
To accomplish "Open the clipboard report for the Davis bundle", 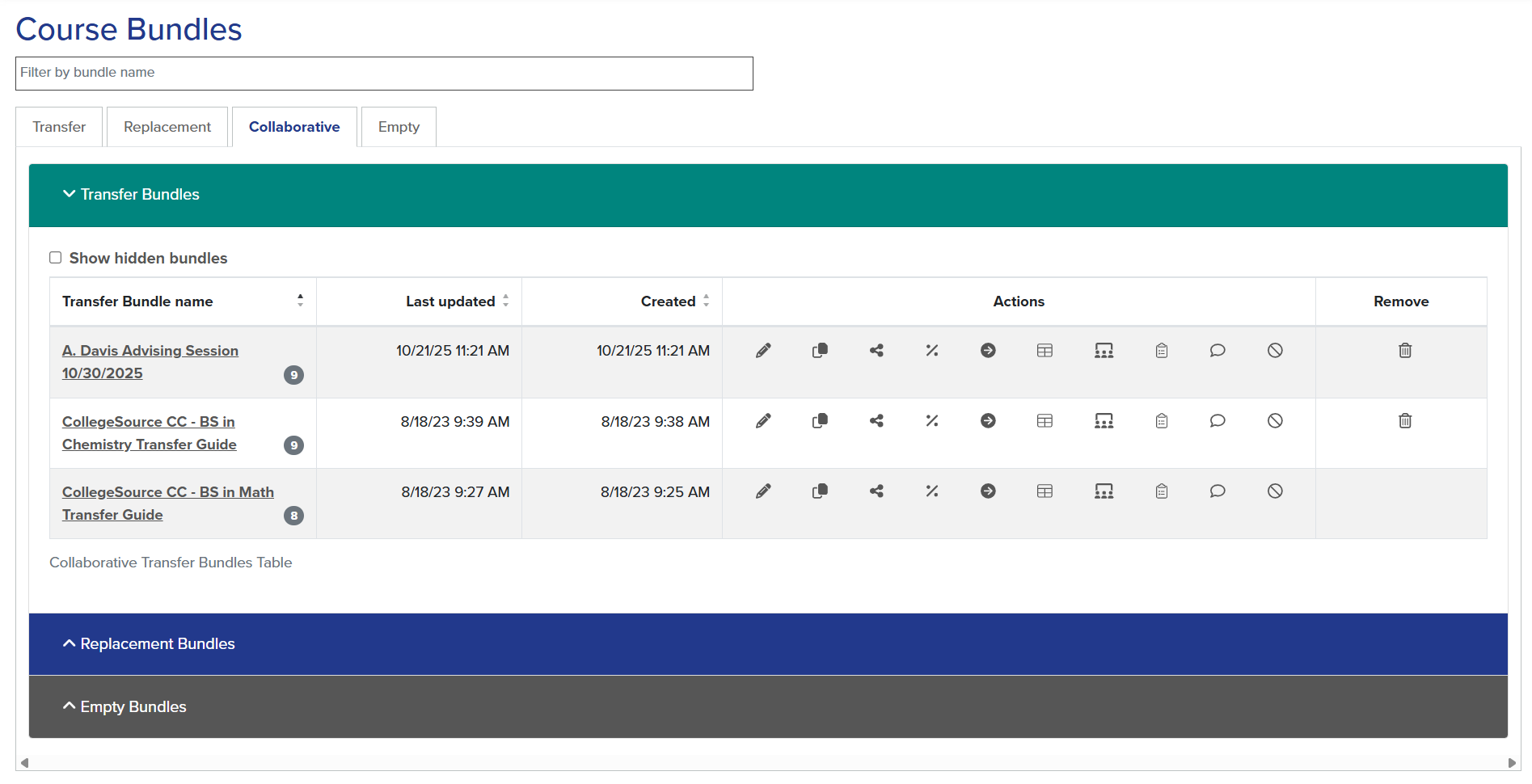I will (1162, 351).
